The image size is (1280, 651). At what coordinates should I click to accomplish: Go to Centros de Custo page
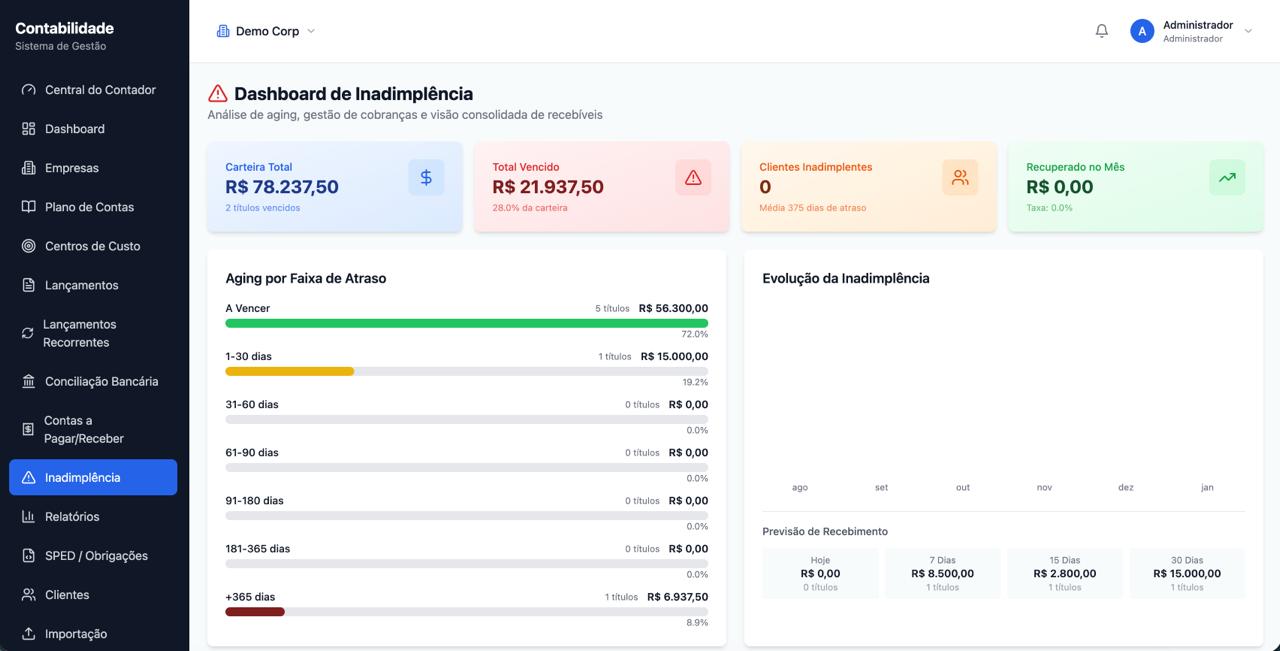coord(92,246)
